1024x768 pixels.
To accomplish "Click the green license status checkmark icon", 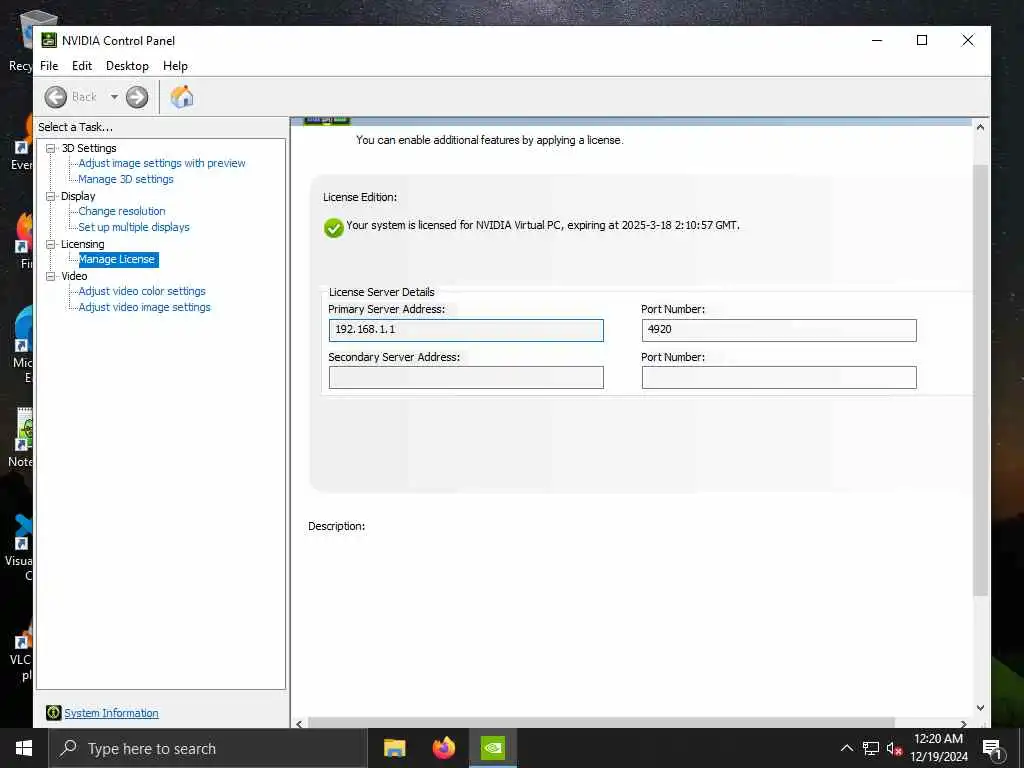I will [x=333, y=228].
